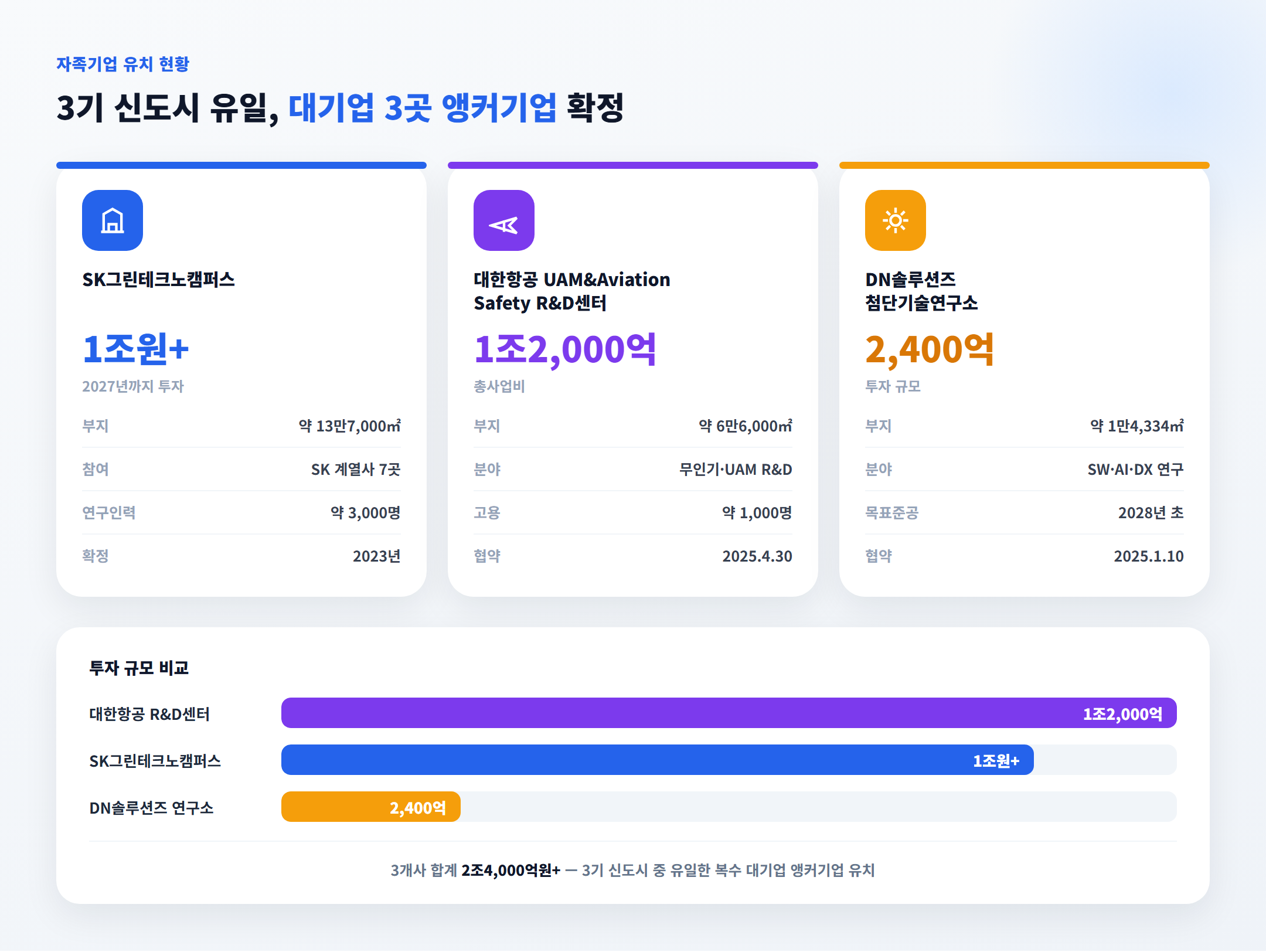Image resolution: width=1266 pixels, height=952 pixels.
Task: Click the total 2조4,000억원+ in footer
Action: (511, 870)
